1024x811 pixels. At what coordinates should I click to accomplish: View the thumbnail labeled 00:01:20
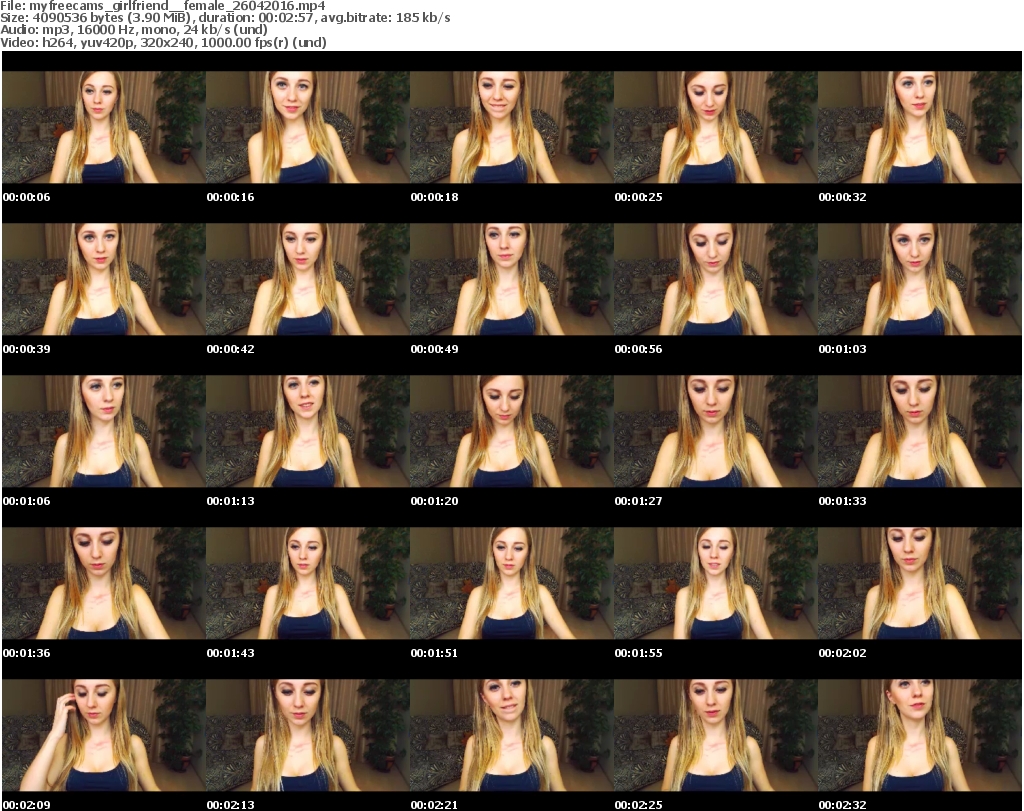pos(512,431)
